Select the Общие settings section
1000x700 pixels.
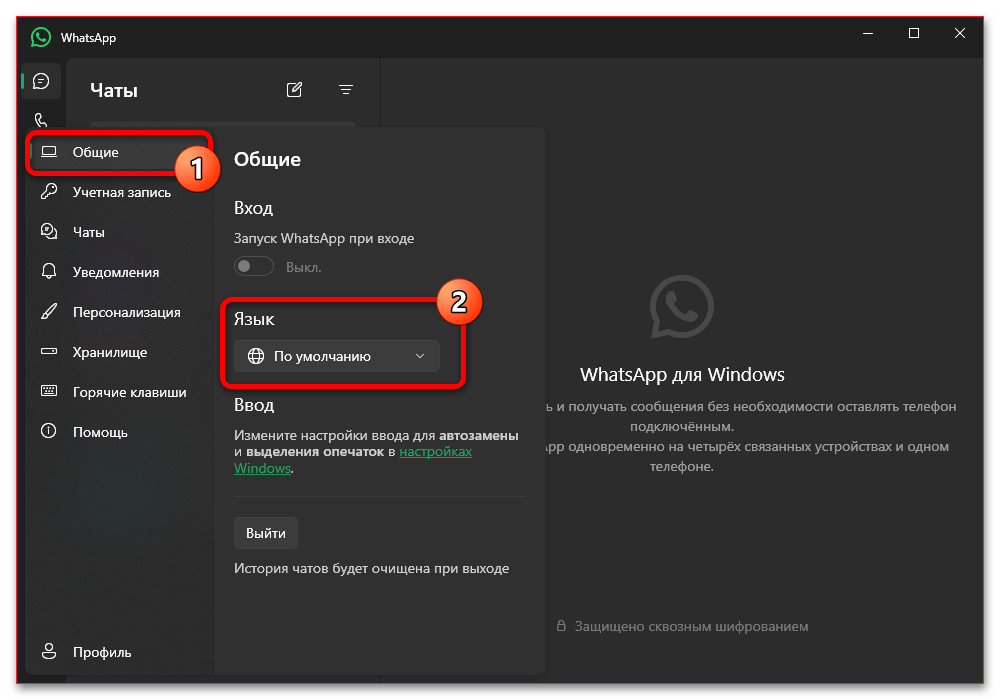[119, 152]
